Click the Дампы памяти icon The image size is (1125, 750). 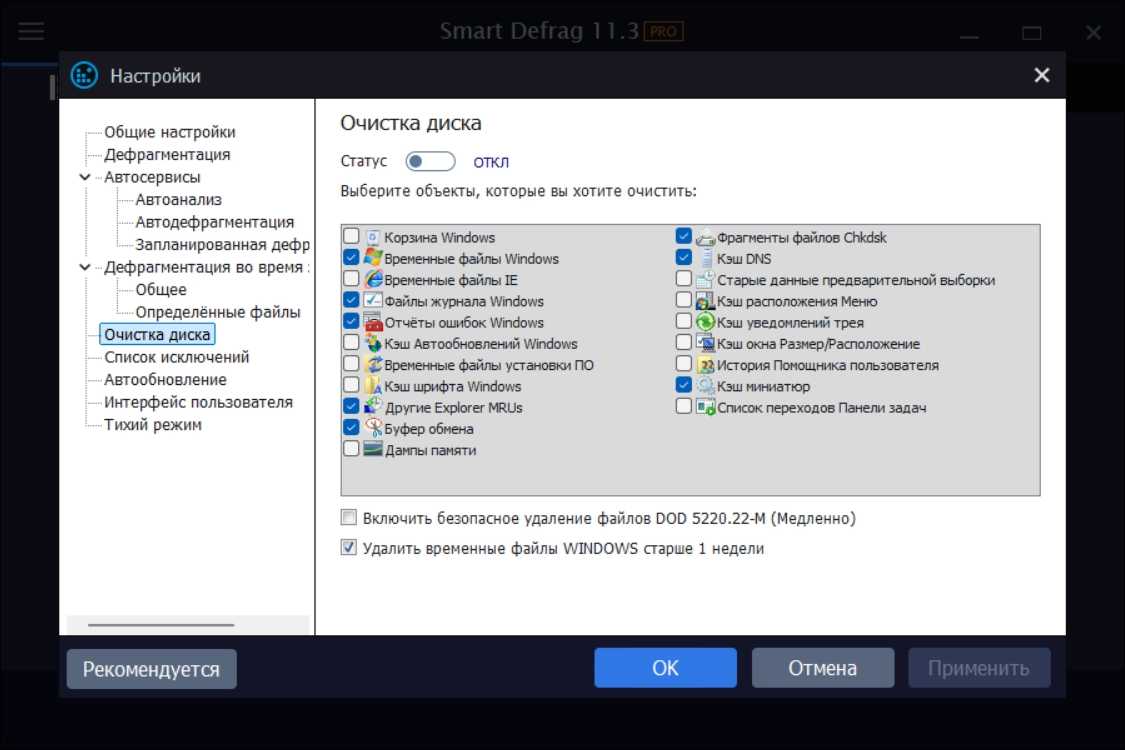(x=372, y=449)
